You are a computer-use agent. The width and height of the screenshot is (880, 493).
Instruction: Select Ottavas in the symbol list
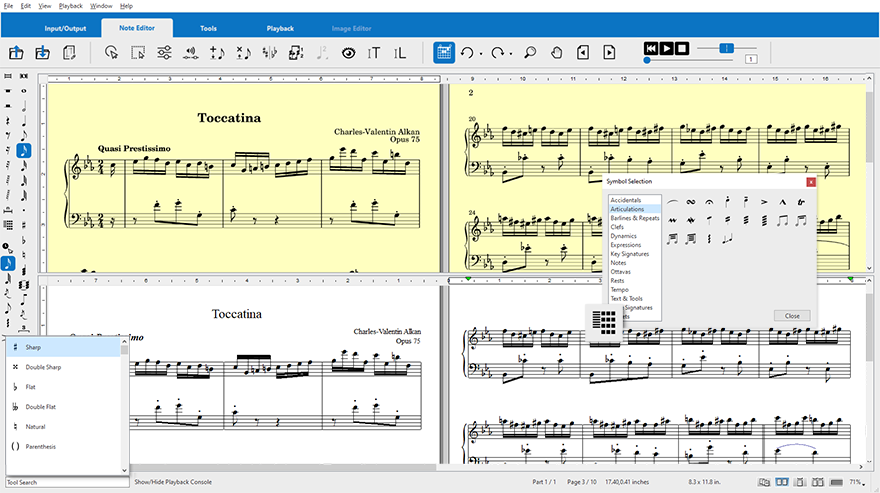pyautogui.click(x=620, y=272)
